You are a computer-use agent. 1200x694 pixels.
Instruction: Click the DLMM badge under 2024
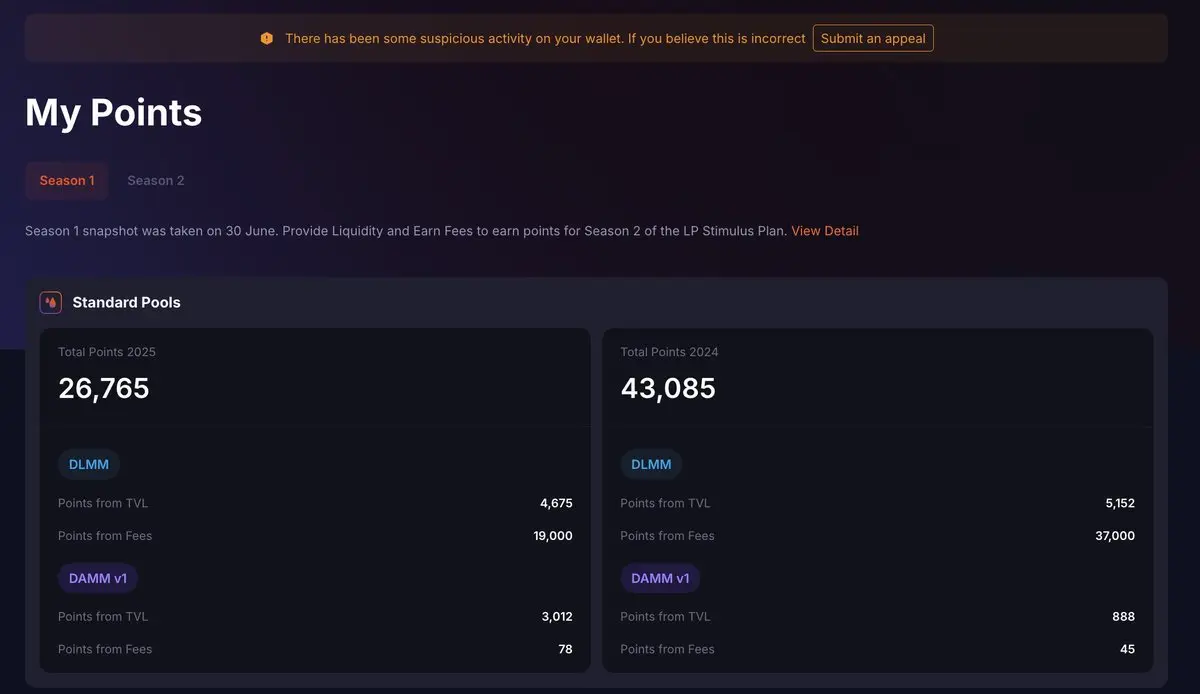click(651, 464)
